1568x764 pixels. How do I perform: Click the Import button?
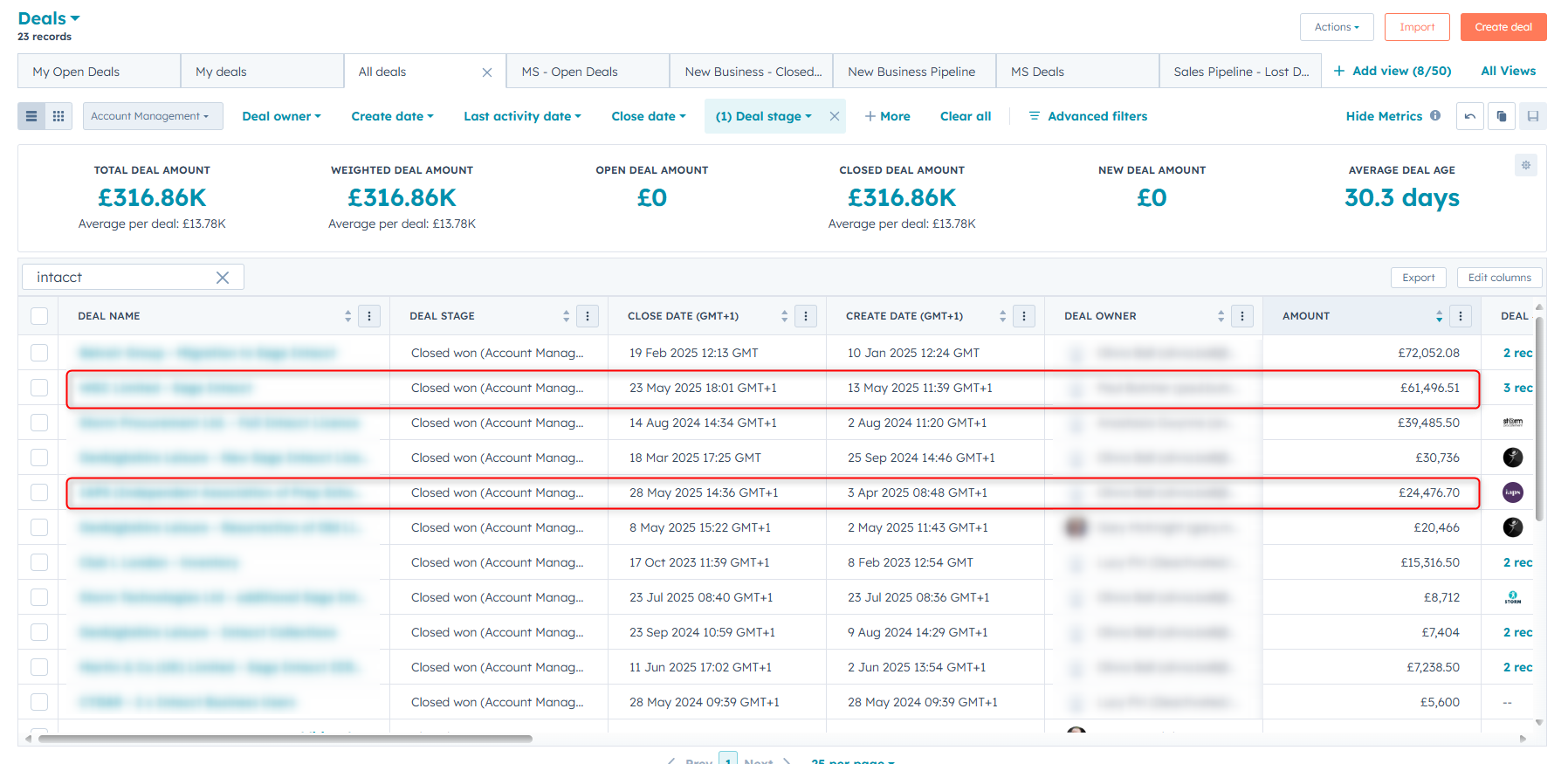(x=1418, y=27)
